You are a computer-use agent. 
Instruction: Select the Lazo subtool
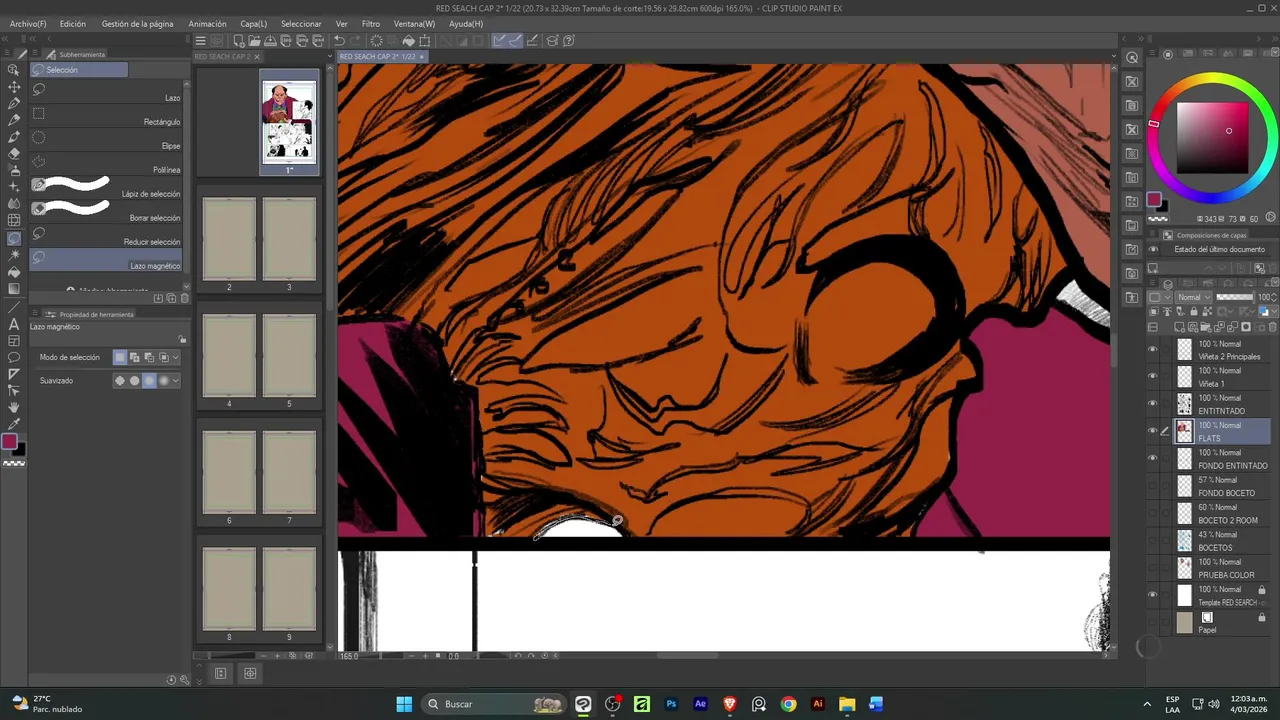pyautogui.click(x=106, y=96)
